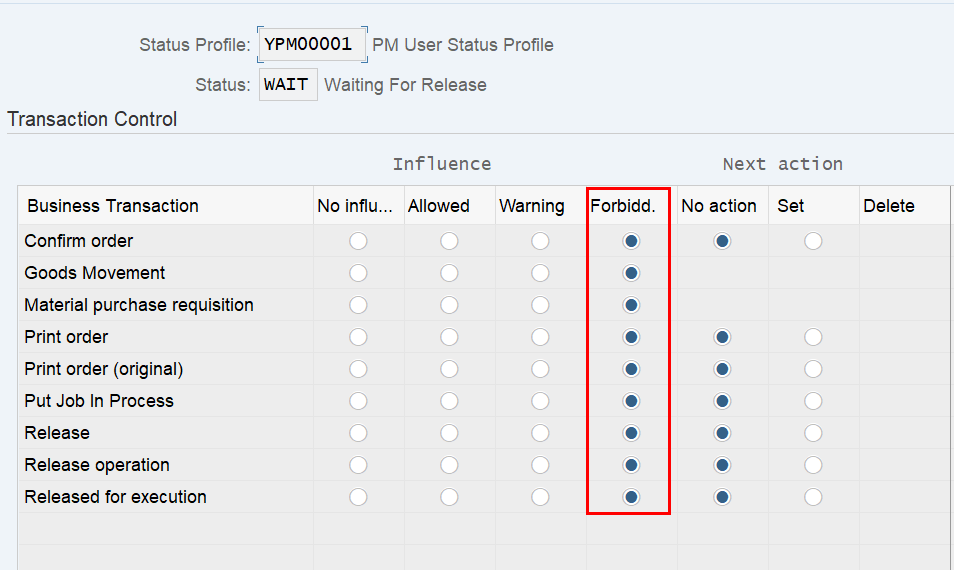957x570 pixels.
Task: Select Set for Released for execution
Action: click(813, 497)
